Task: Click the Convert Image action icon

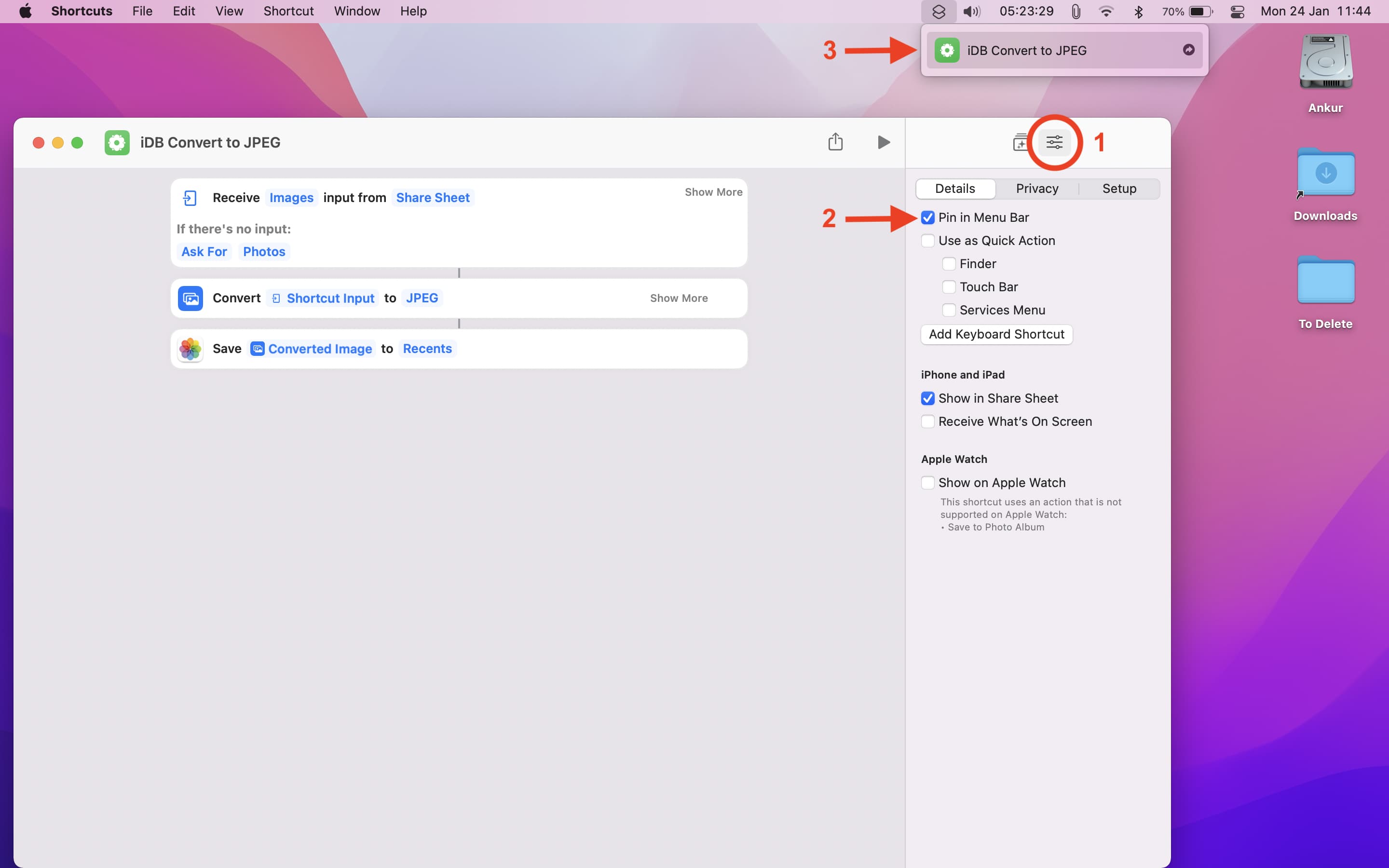Action: tap(190, 298)
